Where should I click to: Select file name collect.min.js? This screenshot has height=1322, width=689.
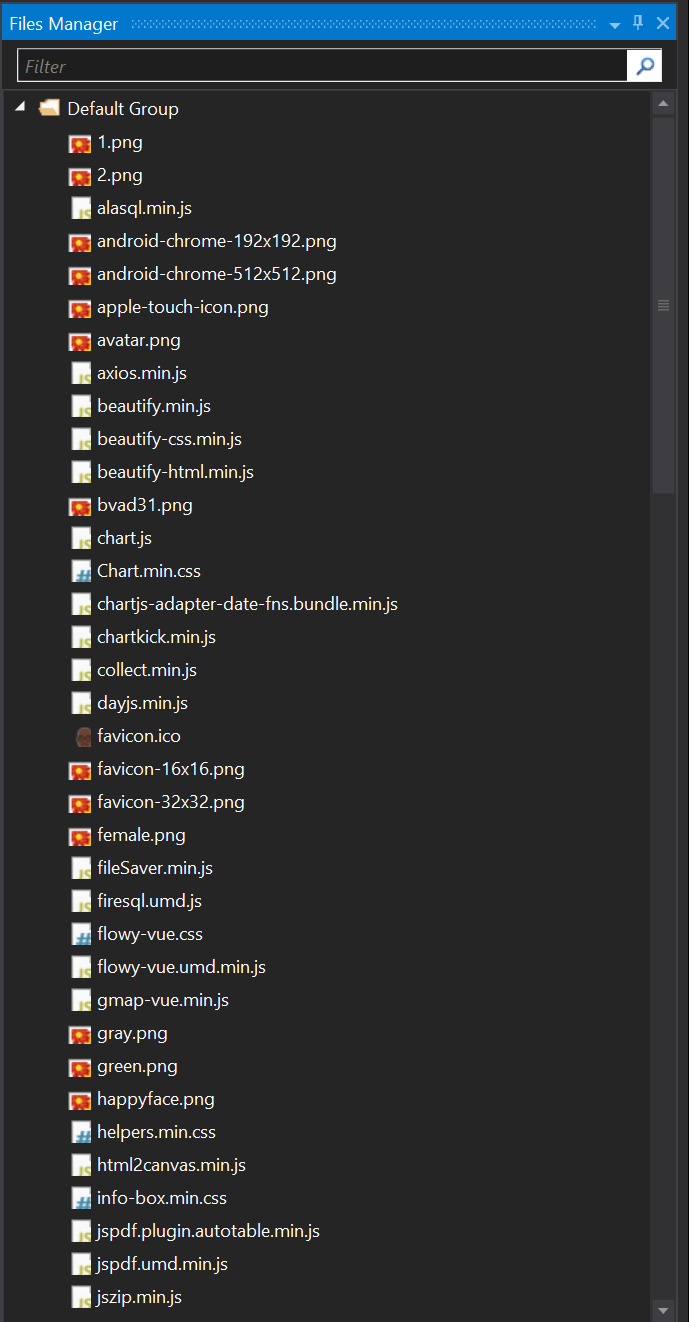click(x=147, y=670)
